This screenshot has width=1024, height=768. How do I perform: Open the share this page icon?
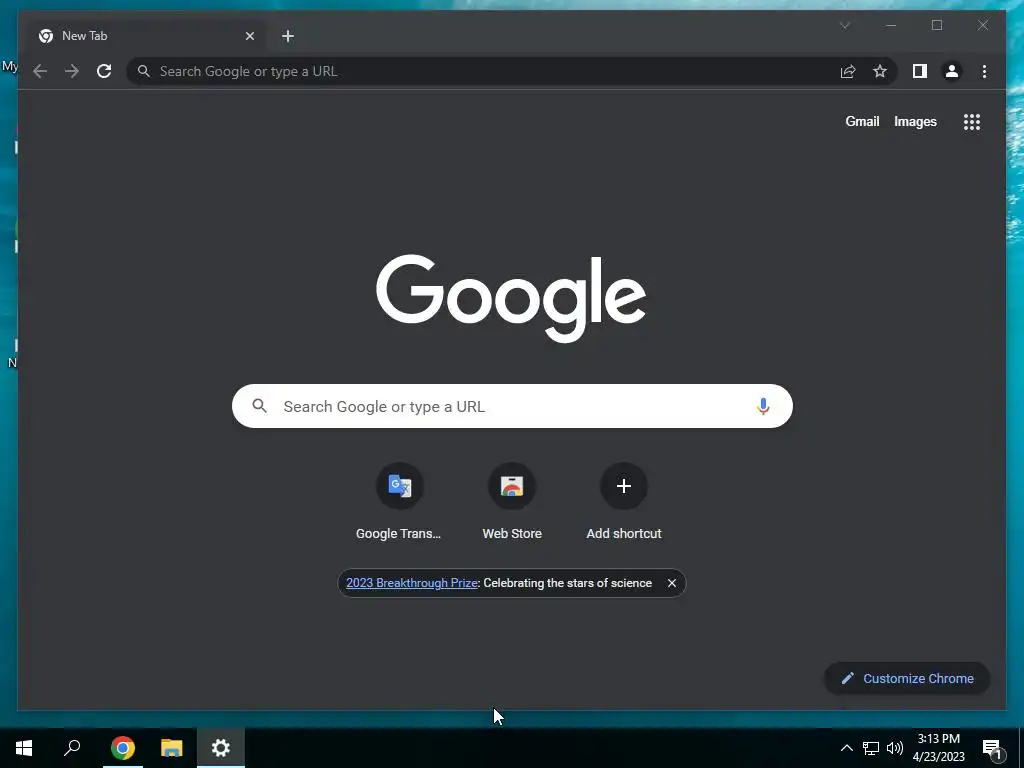click(848, 71)
